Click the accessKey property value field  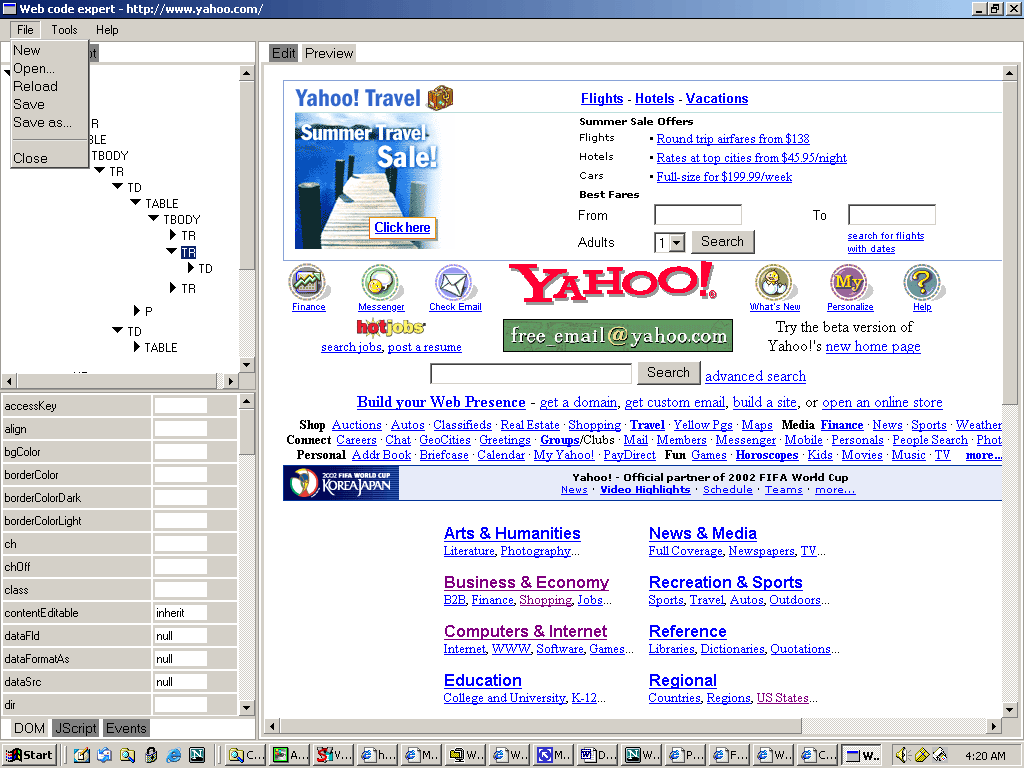point(181,406)
